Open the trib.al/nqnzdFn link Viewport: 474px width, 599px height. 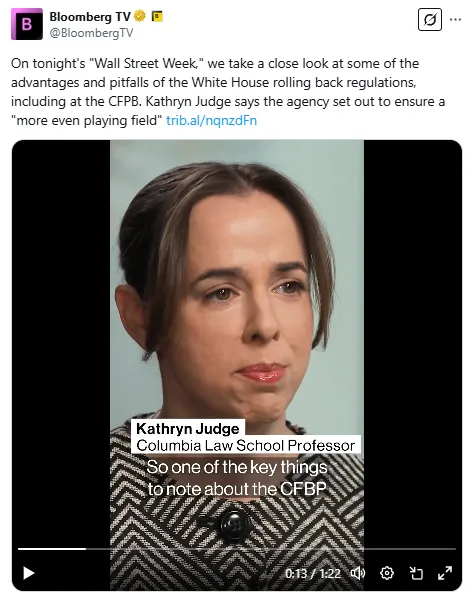pos(211,121)
